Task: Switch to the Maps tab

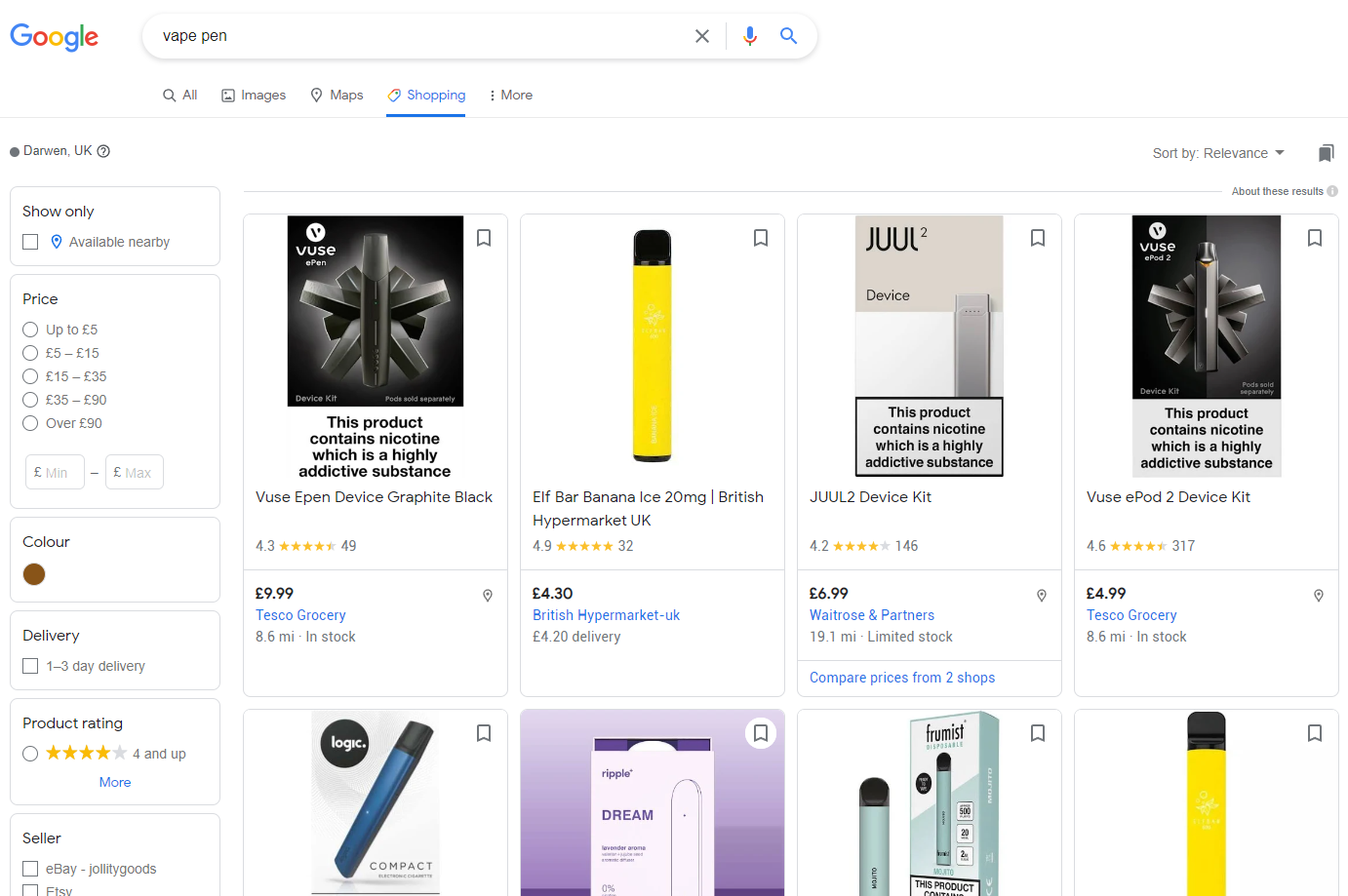Action: tap(337, 95)
